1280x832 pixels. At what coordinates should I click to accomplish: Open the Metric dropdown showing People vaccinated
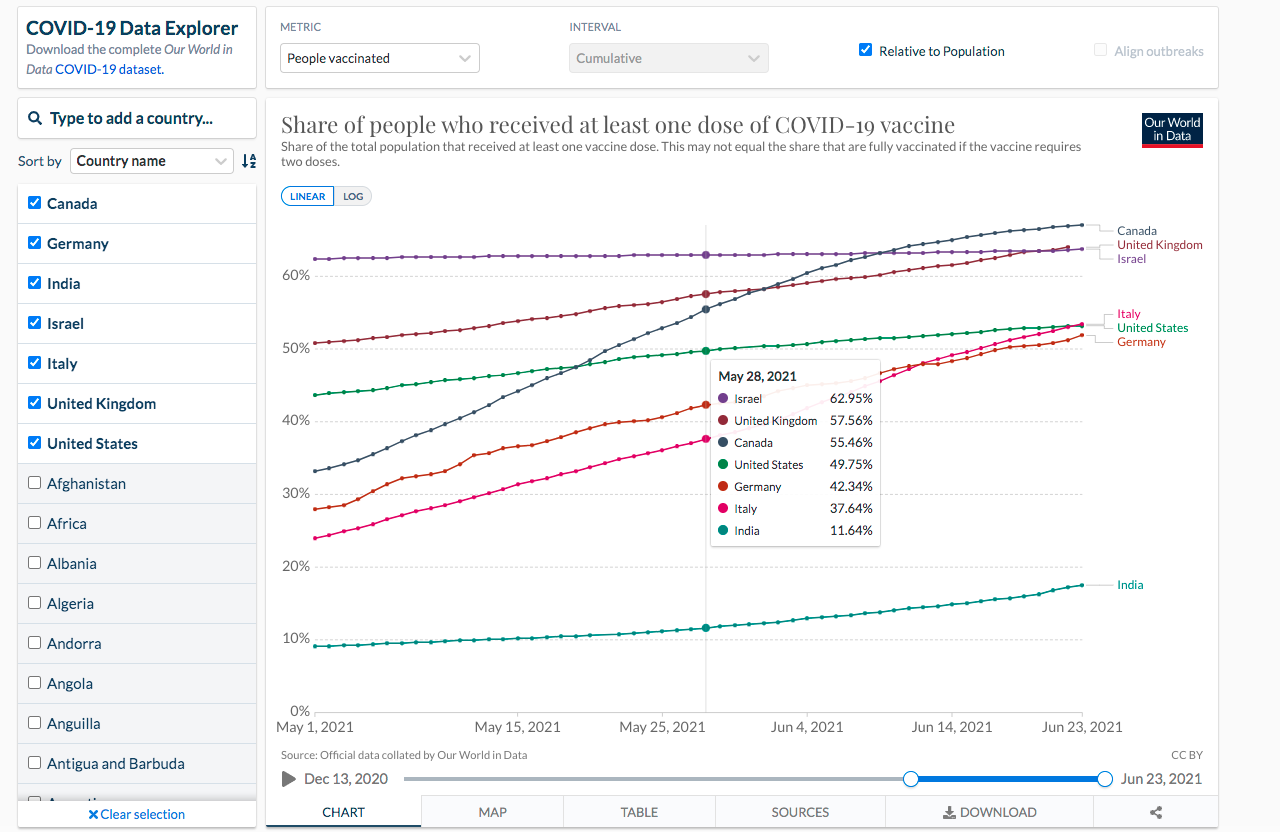[380, 58]
